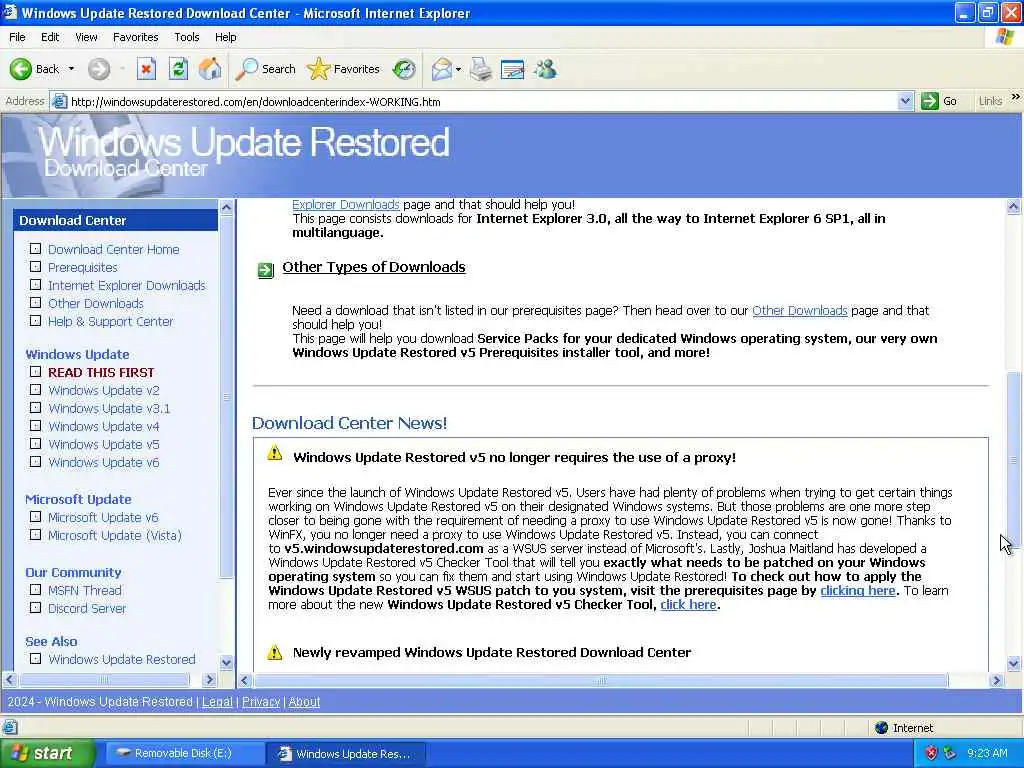Open the Favorites menu
The image size is (1024, 768).
tap(135, 37)
